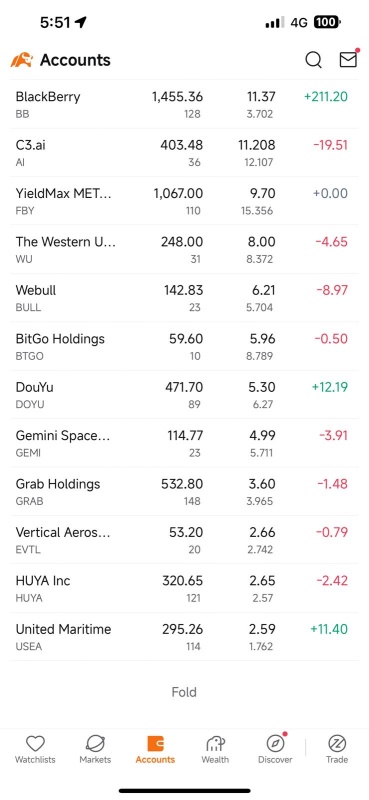Open the Trade icon
The image size is (369, 800).
pos(337,749)
